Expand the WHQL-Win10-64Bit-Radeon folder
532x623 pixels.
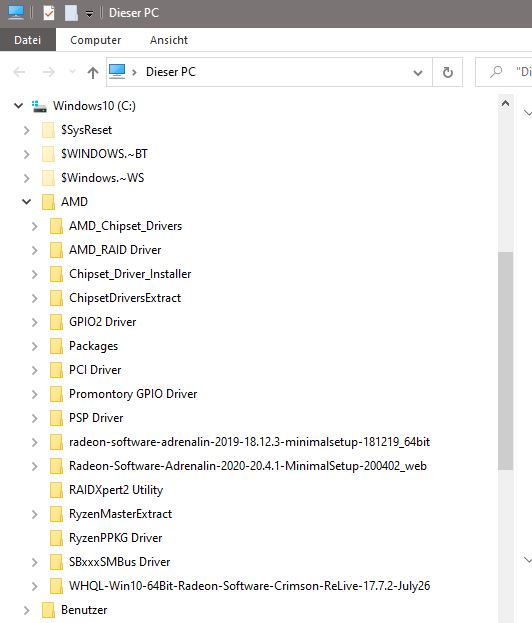click(35, 586)
